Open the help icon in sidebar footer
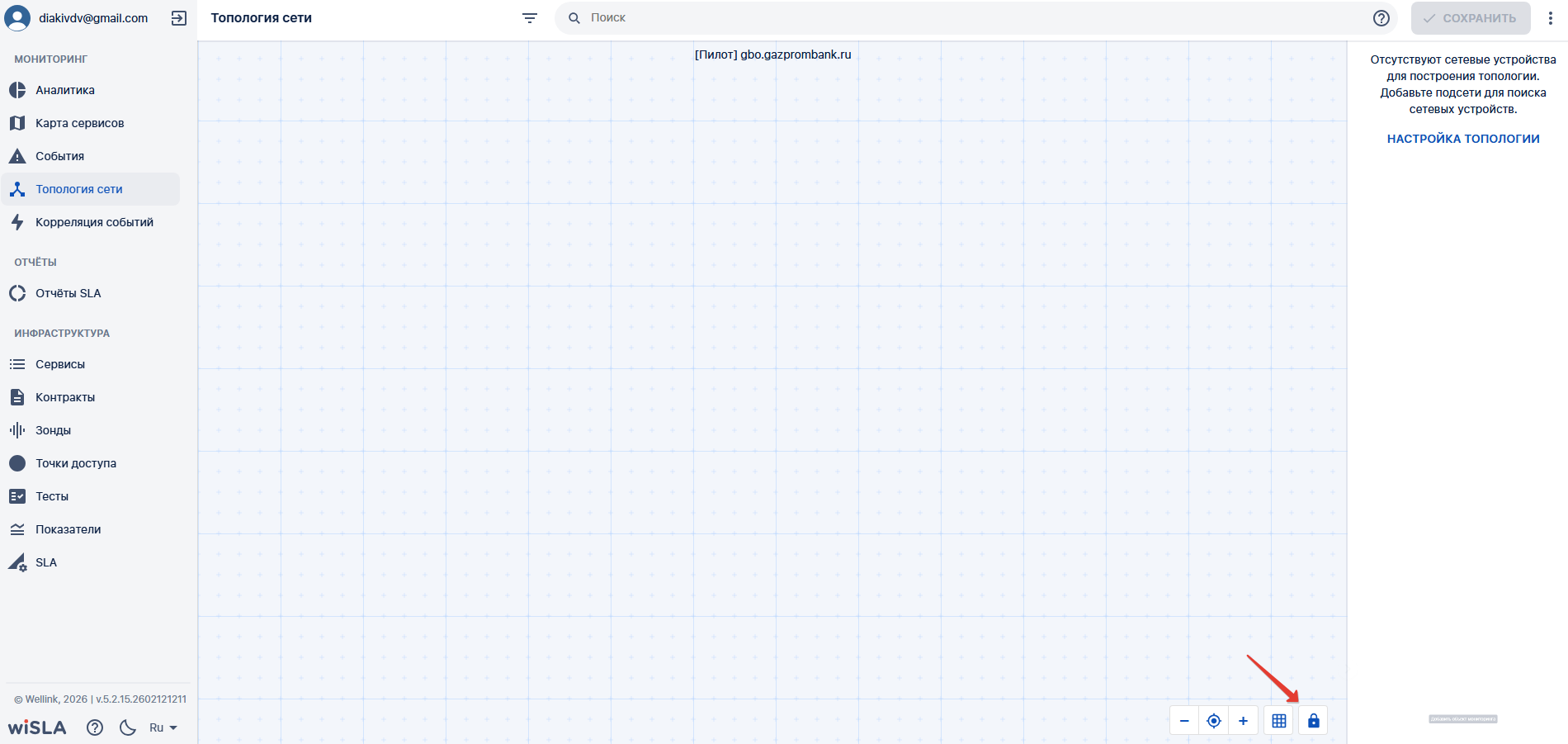 click(x=95, y=727)
